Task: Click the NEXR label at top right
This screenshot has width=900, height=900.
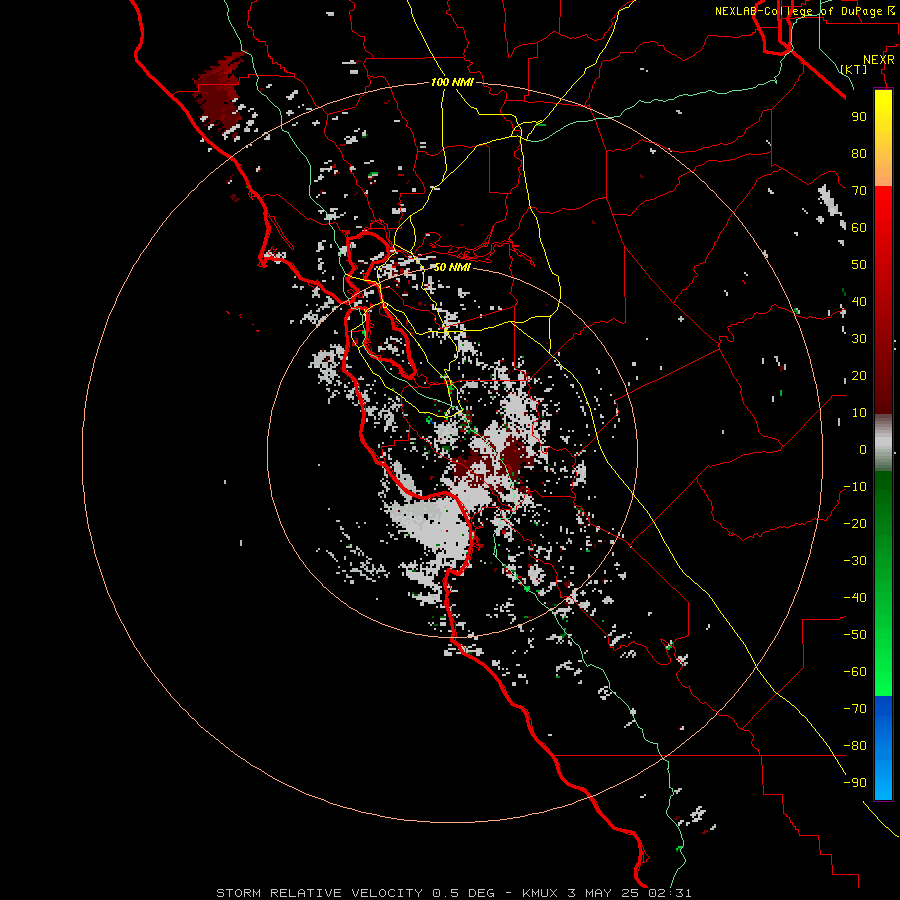Action: [879, 60]
